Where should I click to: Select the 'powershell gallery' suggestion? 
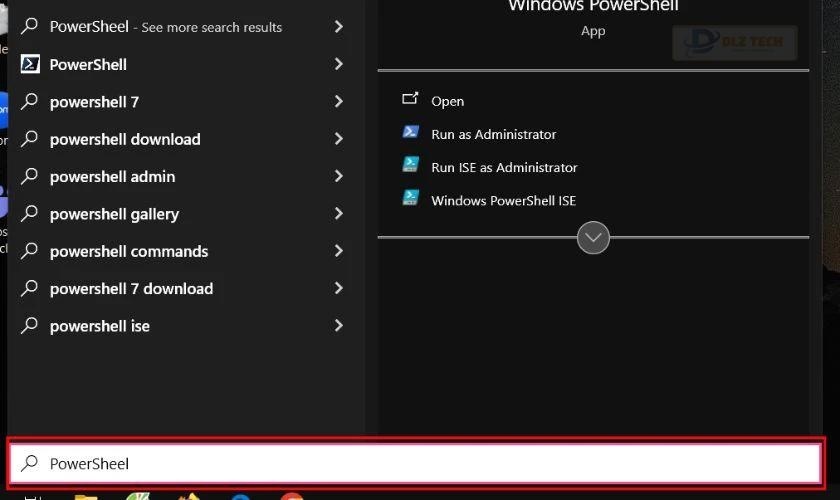coord(114,214)
